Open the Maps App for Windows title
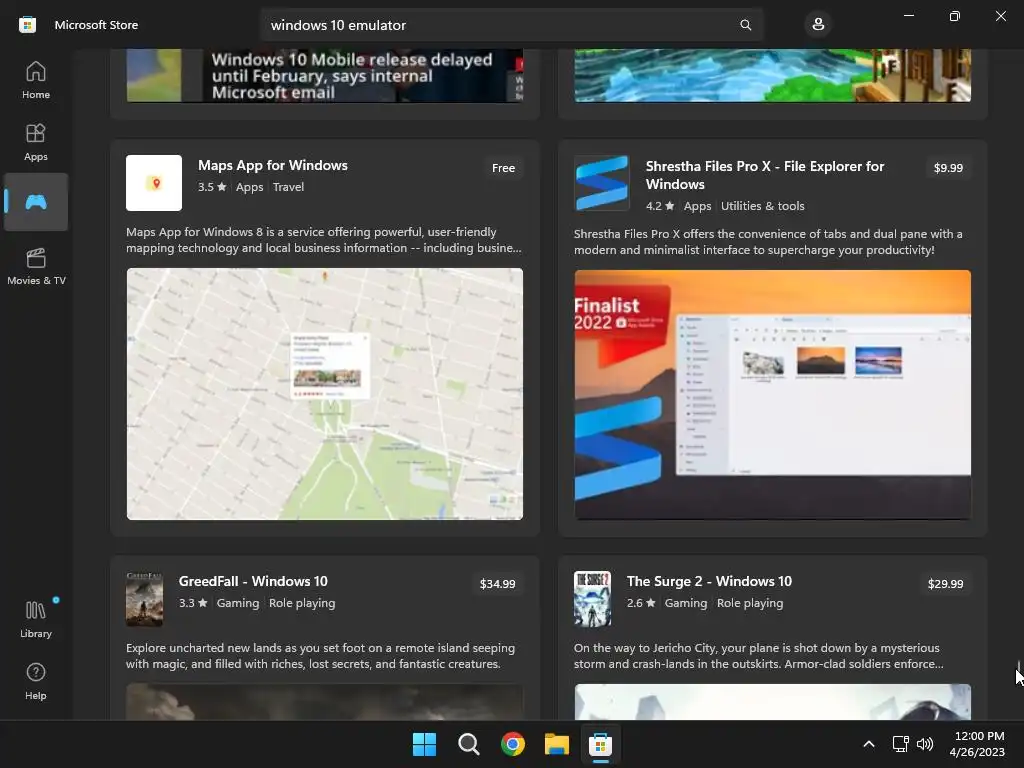Viewport: 1024px width, 768px height. [273, 165]
